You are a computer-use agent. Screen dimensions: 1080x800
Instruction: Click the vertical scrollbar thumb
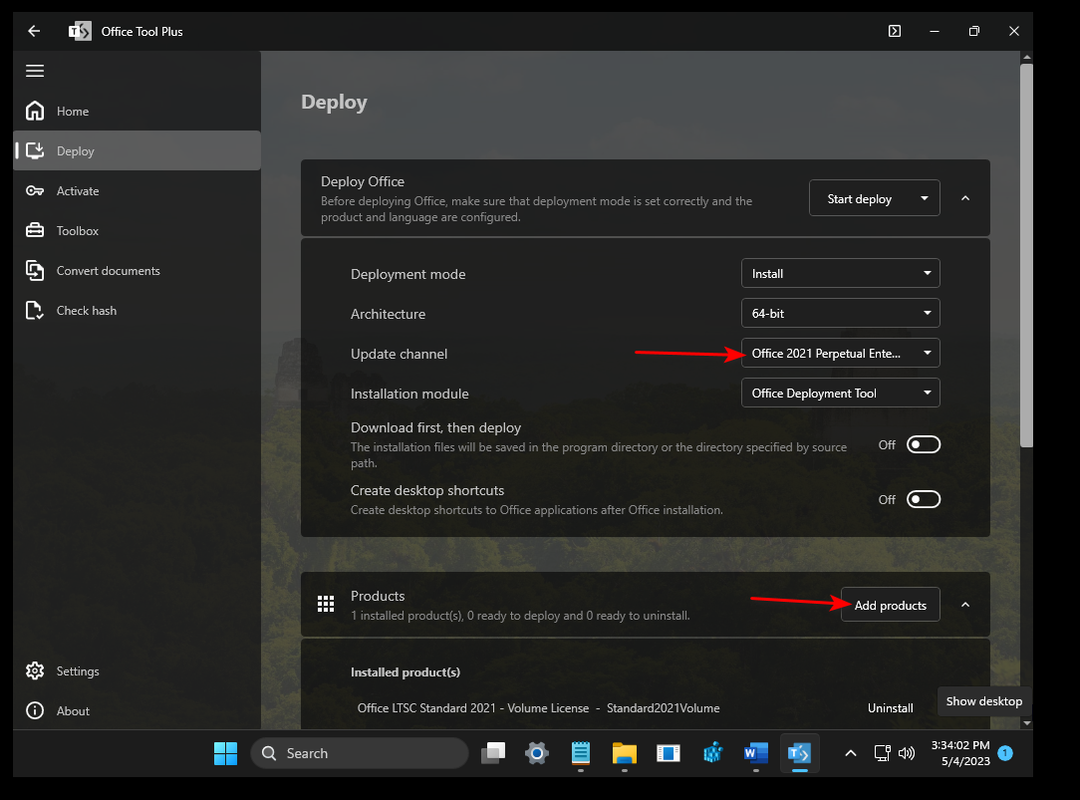click(1026, 256)
